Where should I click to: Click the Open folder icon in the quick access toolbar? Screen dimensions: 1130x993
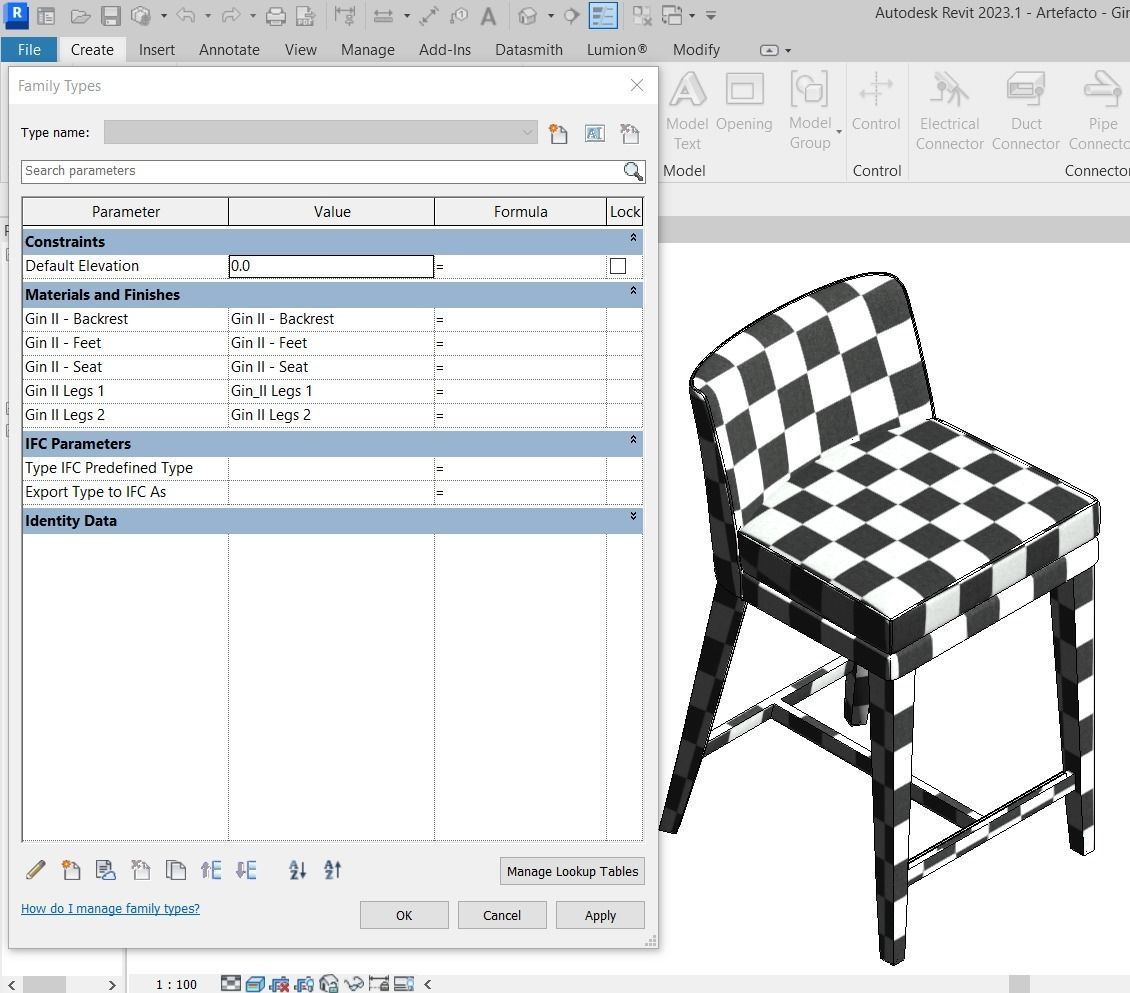[x=81, y=16]
